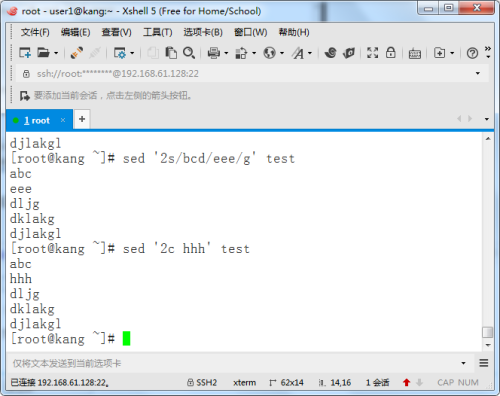Expand the globe encoding dropdown arrow
Image resolution: width=500 pixels, height=396 pixels.
click(282, 53)
